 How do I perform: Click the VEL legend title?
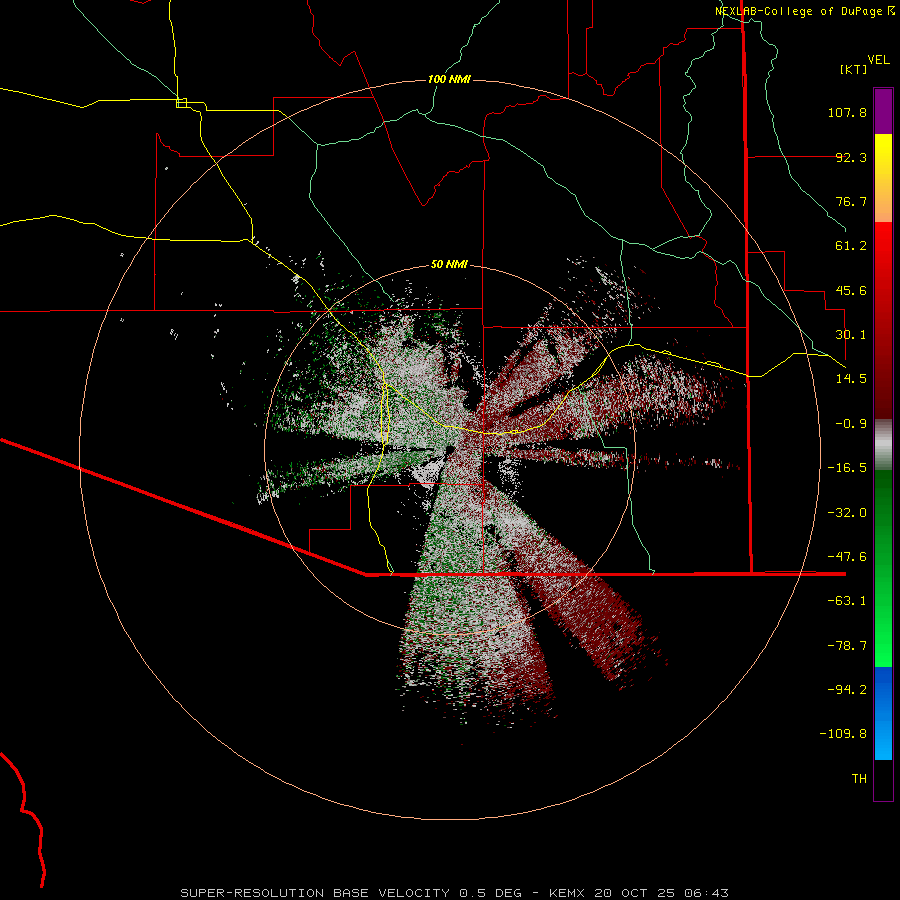(879, 60)
